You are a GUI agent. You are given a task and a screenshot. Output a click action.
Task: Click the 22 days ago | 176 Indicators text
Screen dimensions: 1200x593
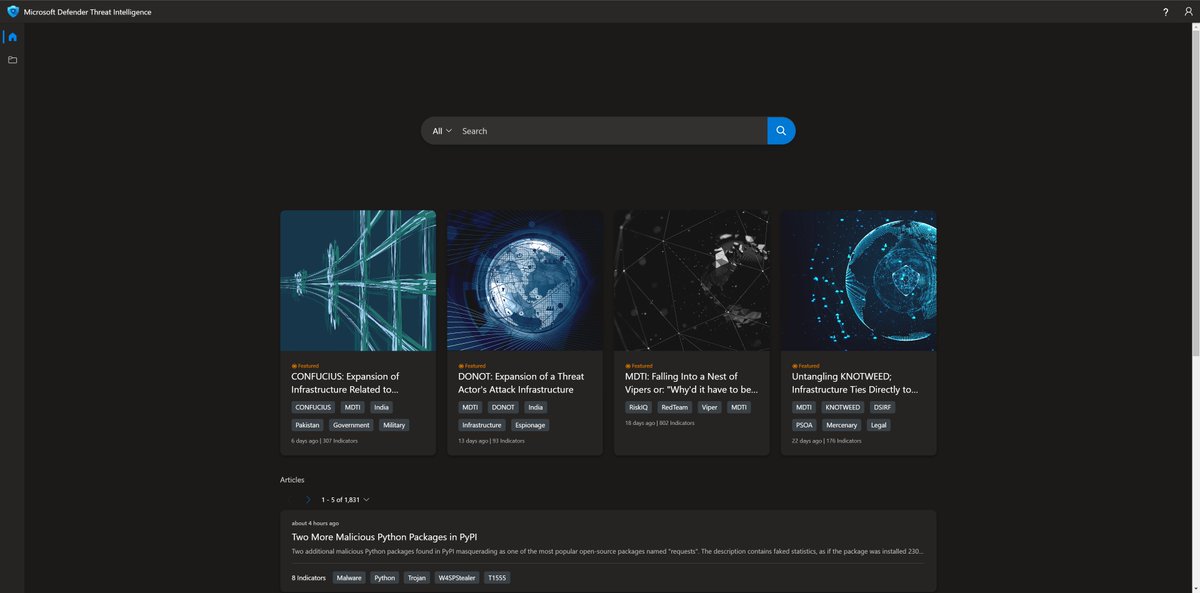[x=826, y=441]
